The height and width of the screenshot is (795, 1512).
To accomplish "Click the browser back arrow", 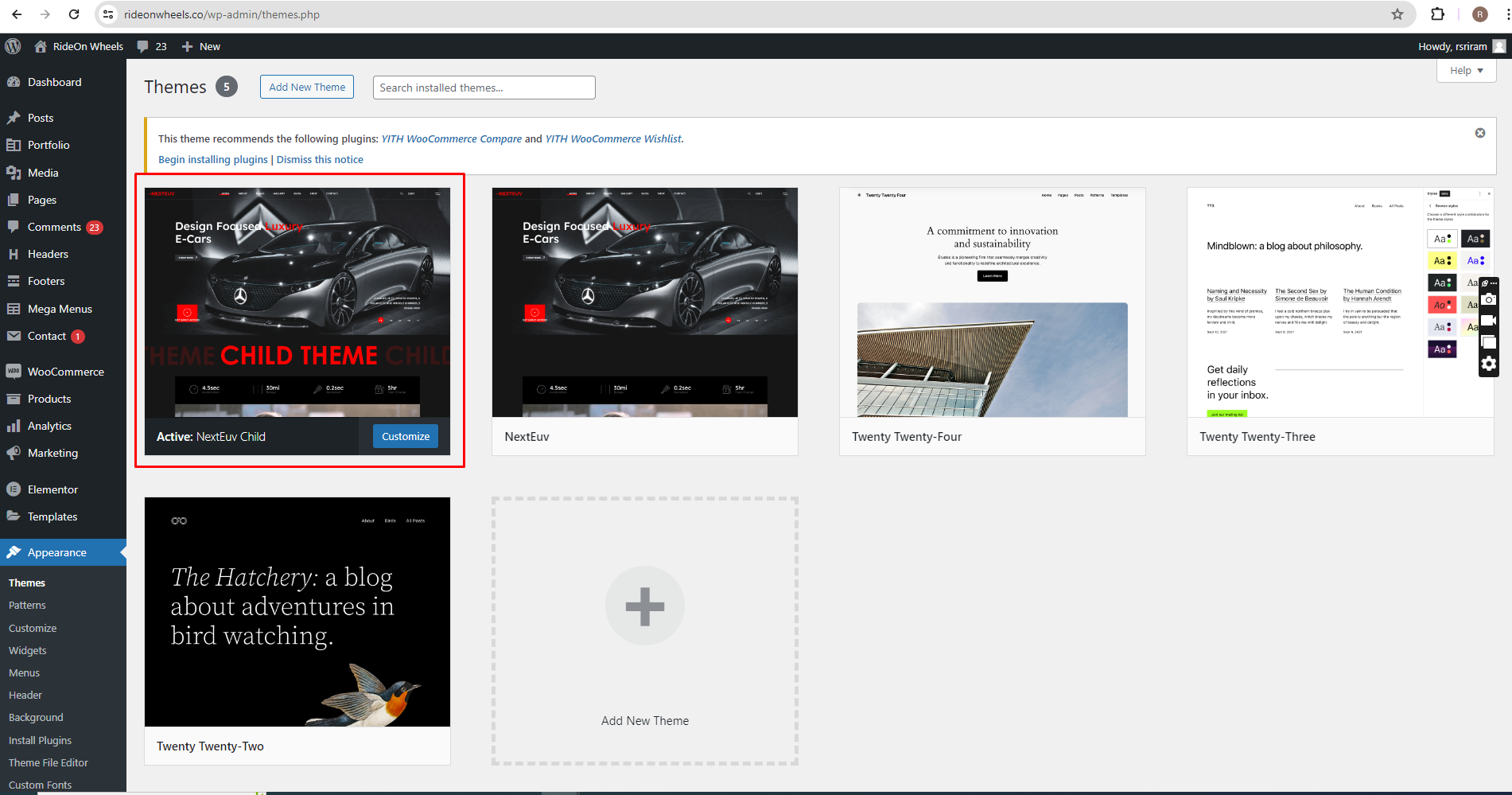I will click(17, 14).
